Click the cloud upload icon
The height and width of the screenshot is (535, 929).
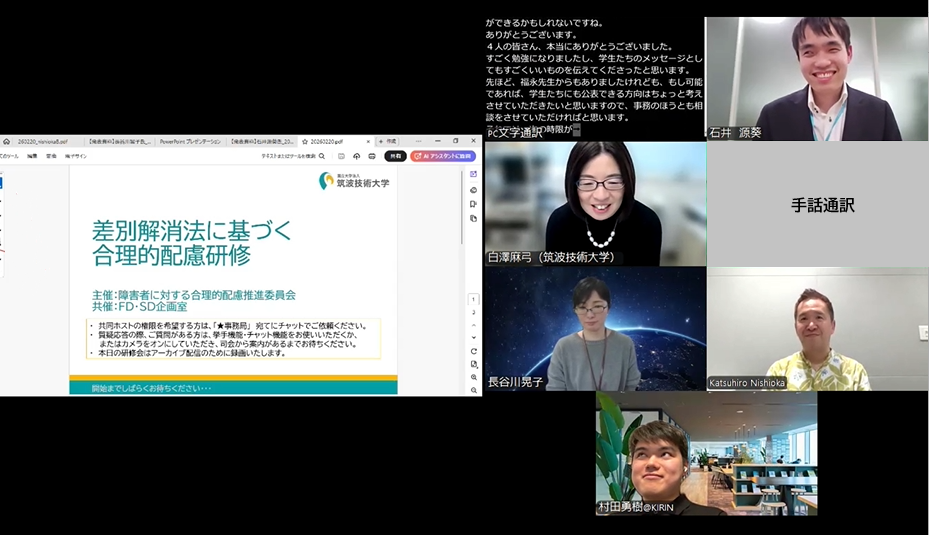(x=357, y=156)
